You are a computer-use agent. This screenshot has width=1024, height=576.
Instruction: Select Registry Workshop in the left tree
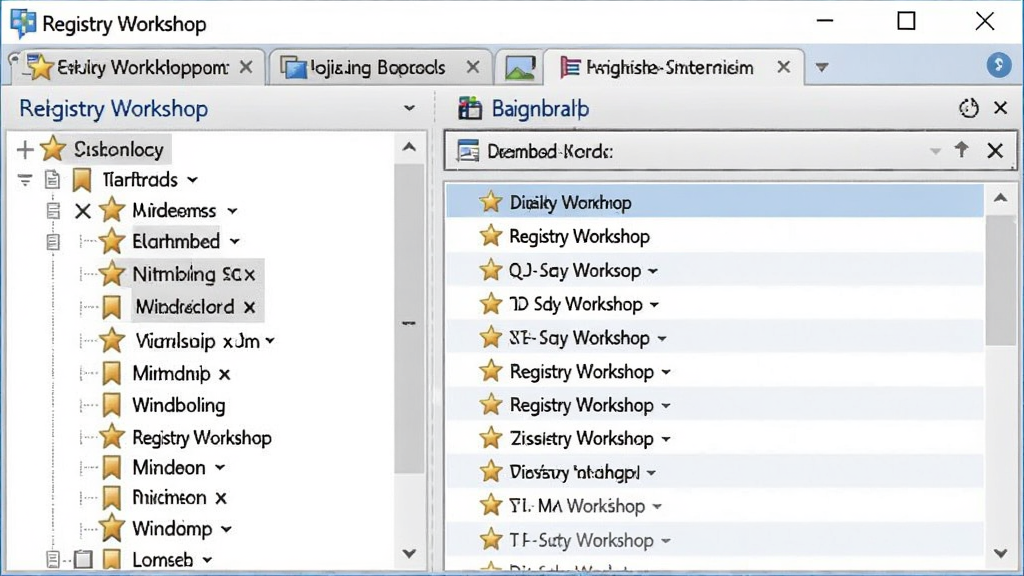[x=202, y=438]
